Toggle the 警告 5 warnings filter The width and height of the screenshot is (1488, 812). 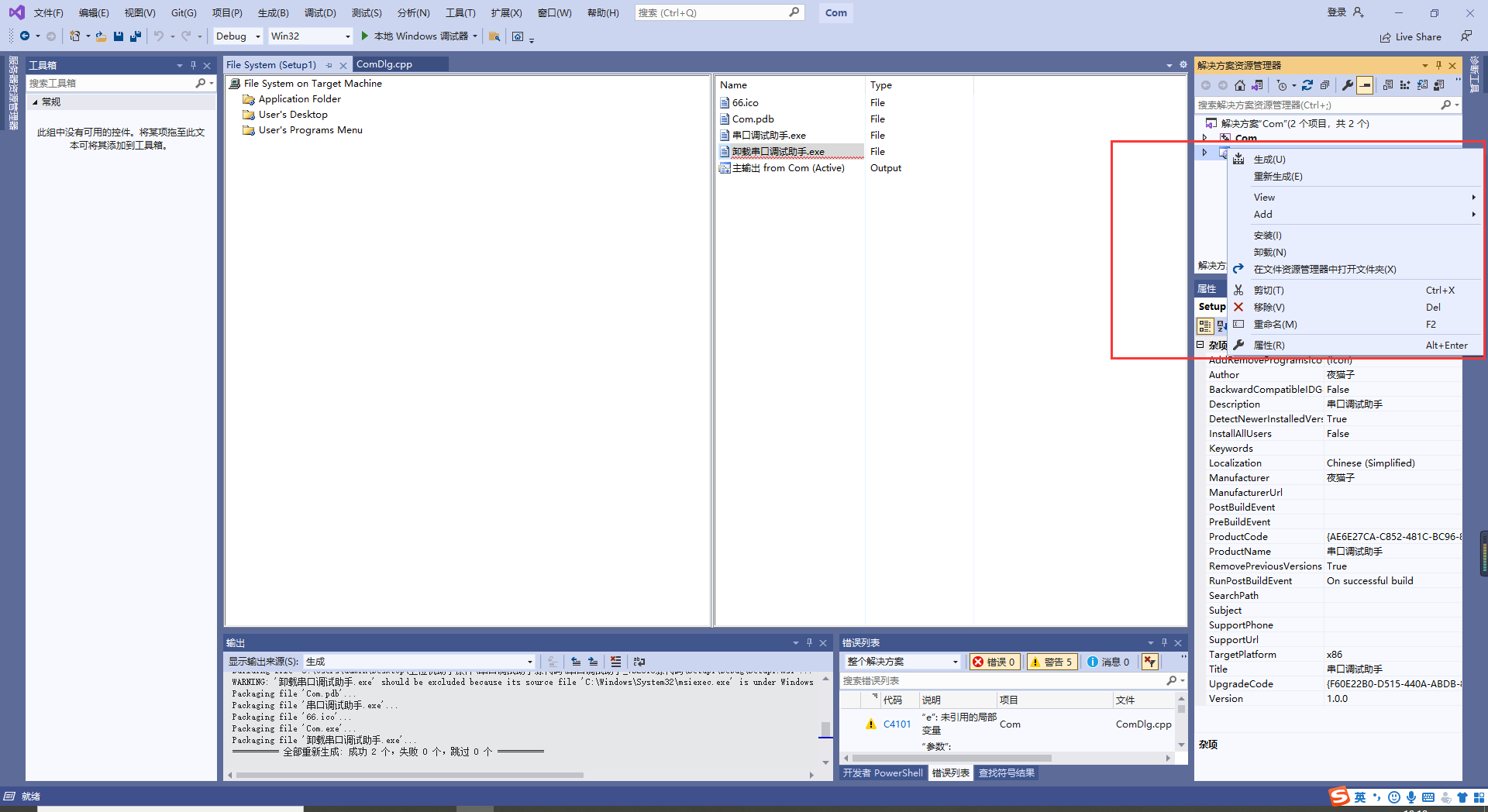coord(1052,662)
